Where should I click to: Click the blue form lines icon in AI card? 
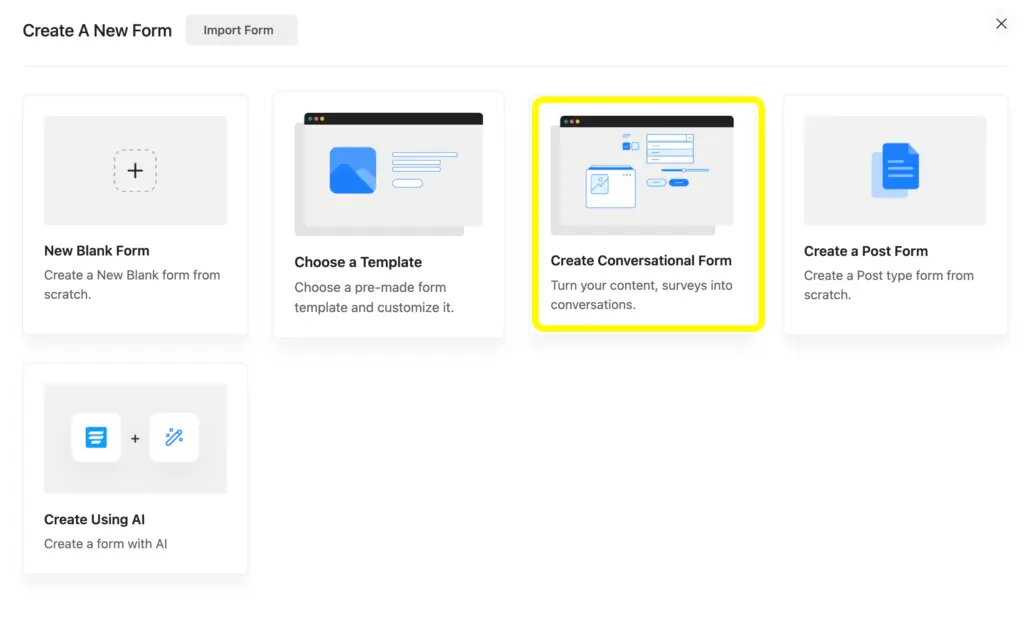click(96, 437)
